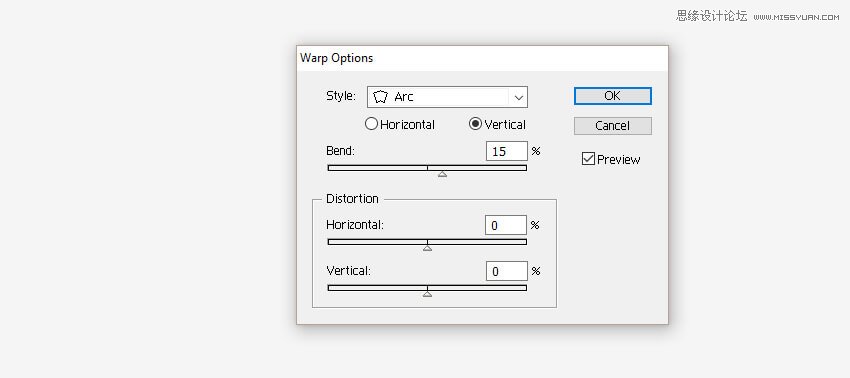Click the Bend percentage input field

coord(507,151)
